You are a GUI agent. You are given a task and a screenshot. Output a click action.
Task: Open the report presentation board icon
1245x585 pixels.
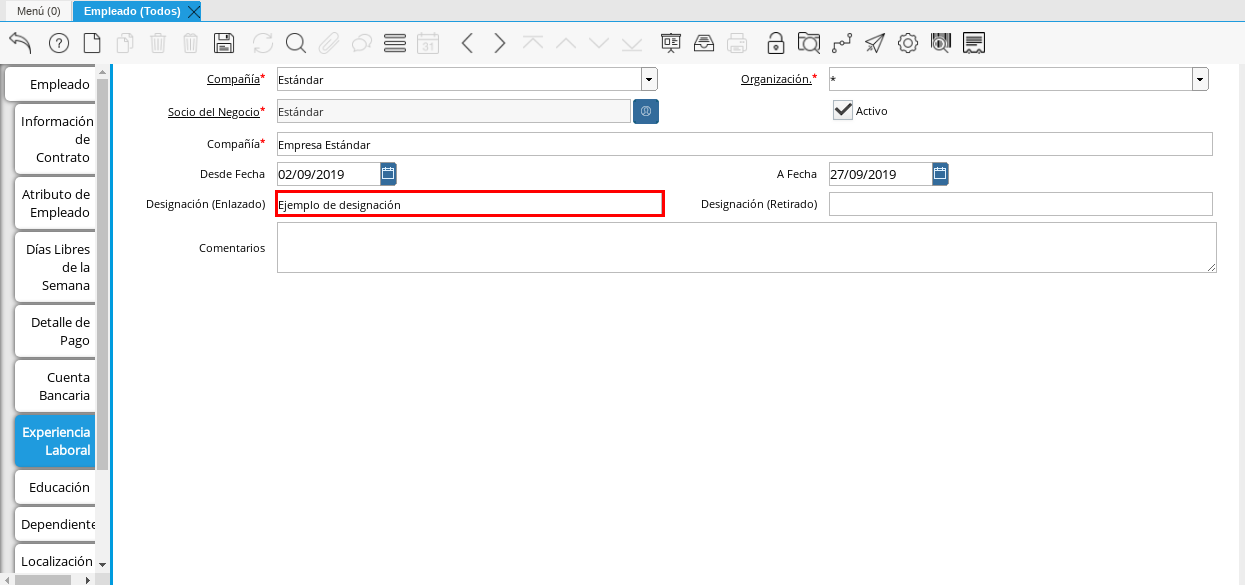point(671,43)
